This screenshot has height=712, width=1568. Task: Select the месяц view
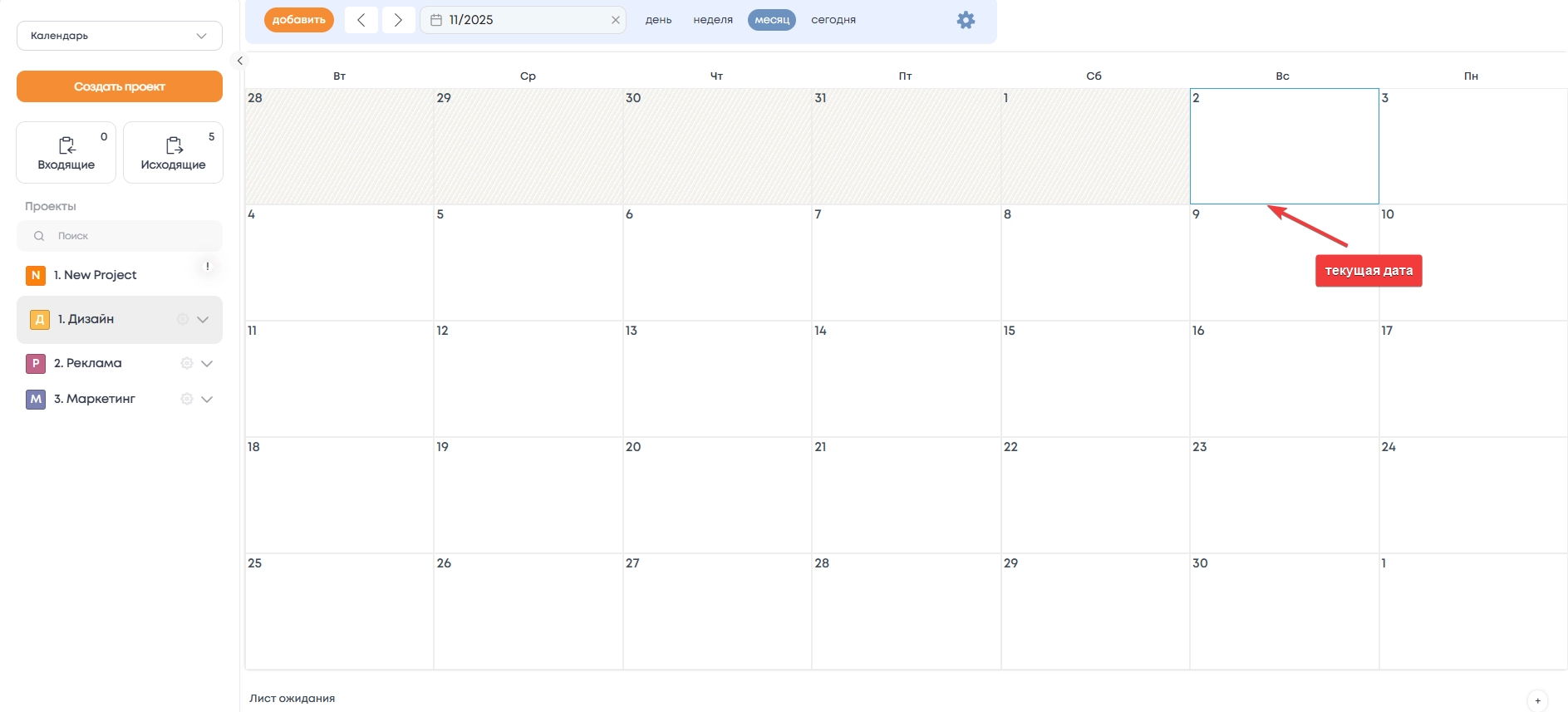click(x=771, y=20)
